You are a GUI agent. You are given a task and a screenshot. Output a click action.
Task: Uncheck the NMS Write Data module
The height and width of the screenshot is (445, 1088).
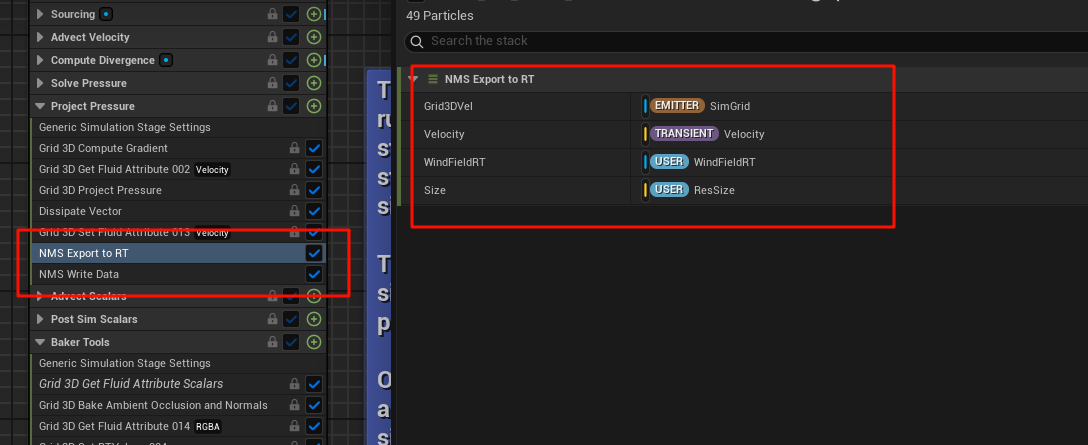(314, 274)
